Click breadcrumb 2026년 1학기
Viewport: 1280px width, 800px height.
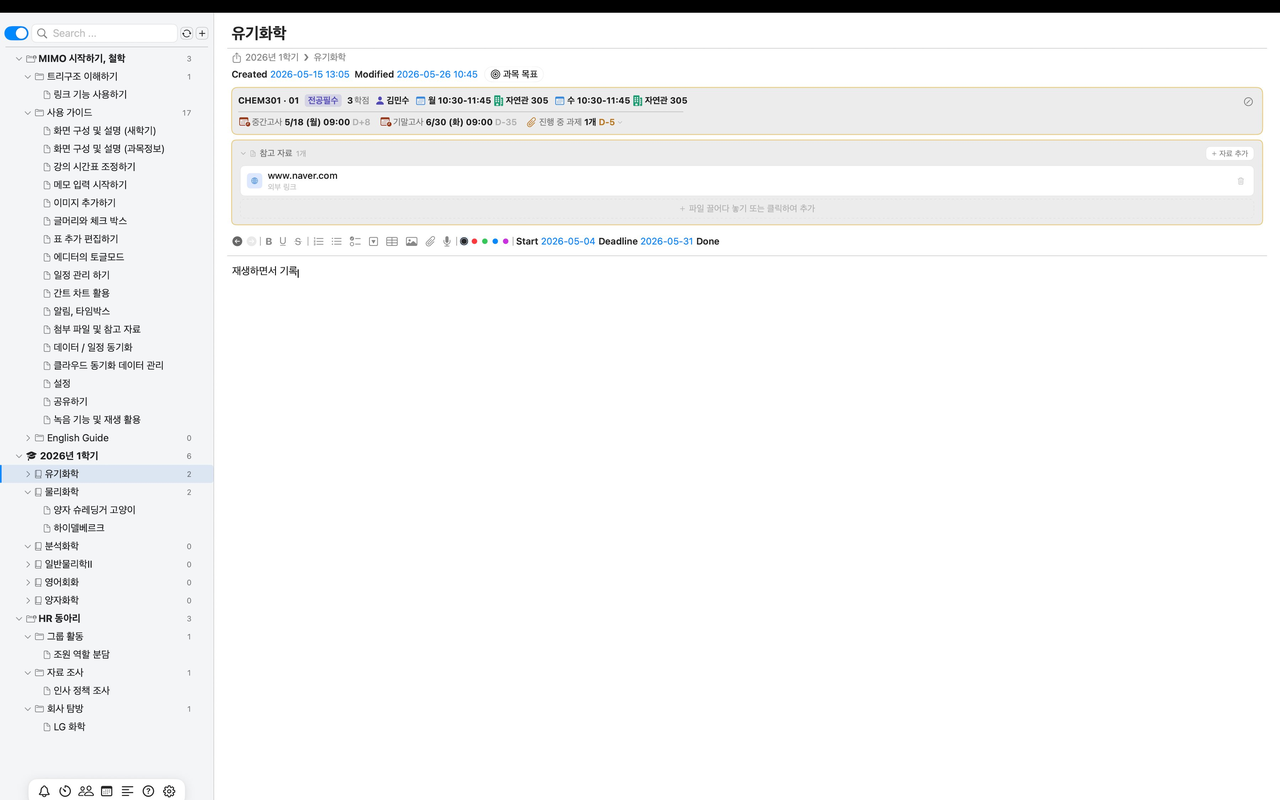[x=272, y=58]
